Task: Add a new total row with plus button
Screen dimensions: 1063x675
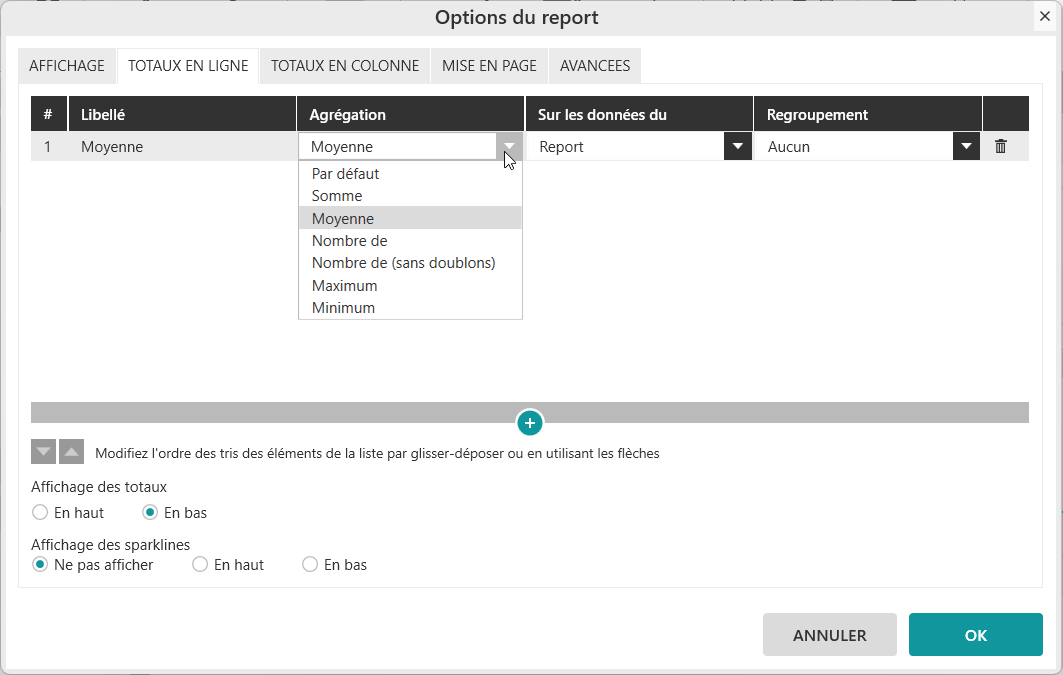Action: 530,423
